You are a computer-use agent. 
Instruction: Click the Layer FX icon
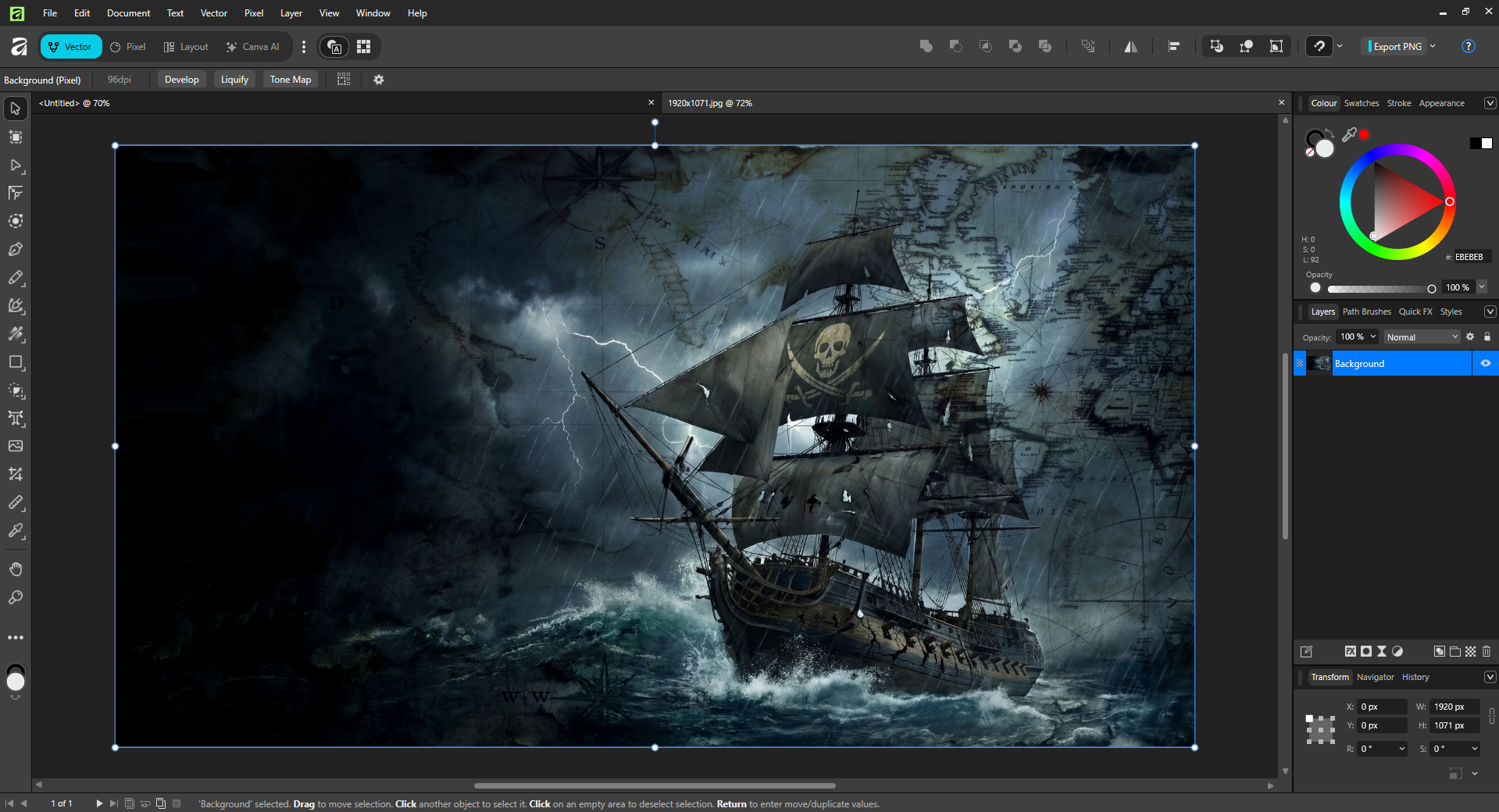(x=1351, y=652)
